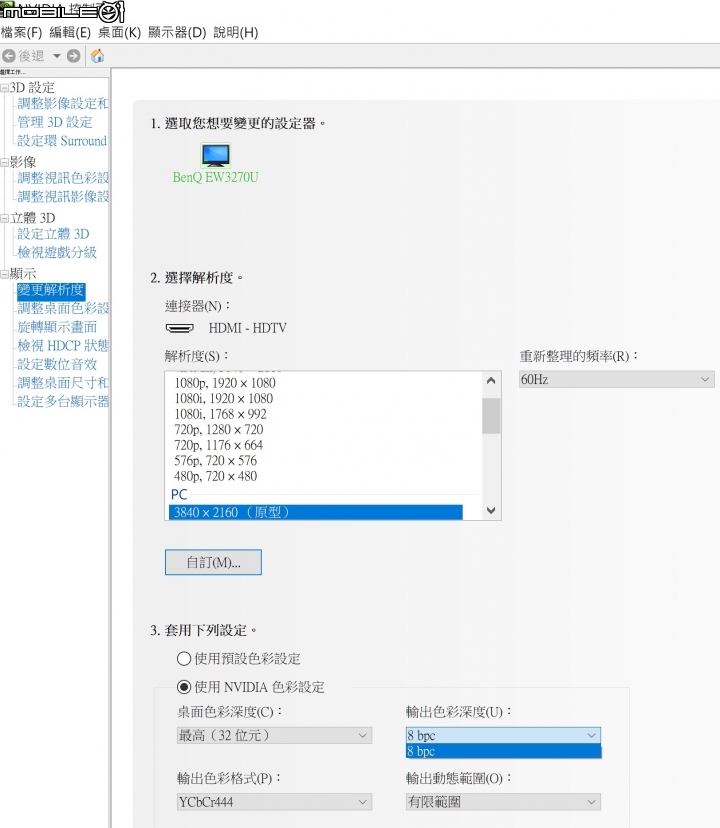The image size is (720, 828).
Task: Open 調整桌面色彩設定 page
Action: pyautogui.click(x=63, y=308)
